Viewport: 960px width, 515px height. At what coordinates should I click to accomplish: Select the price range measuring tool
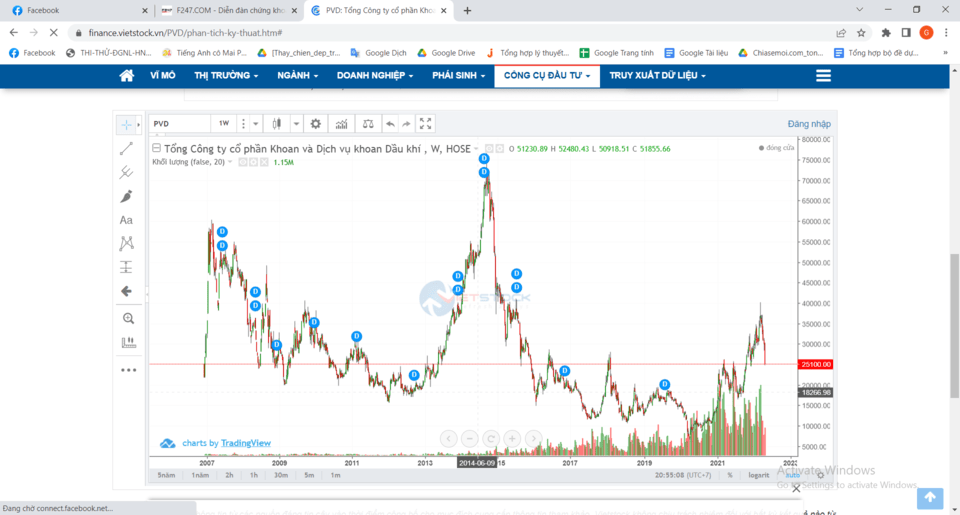pyautogui.click(x=126, y=267)
